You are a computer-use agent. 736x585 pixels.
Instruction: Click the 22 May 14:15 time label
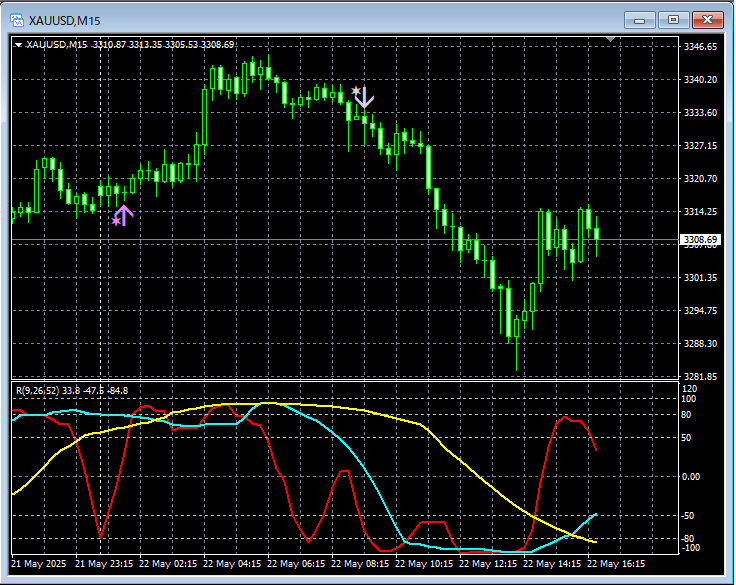point(552,563)
